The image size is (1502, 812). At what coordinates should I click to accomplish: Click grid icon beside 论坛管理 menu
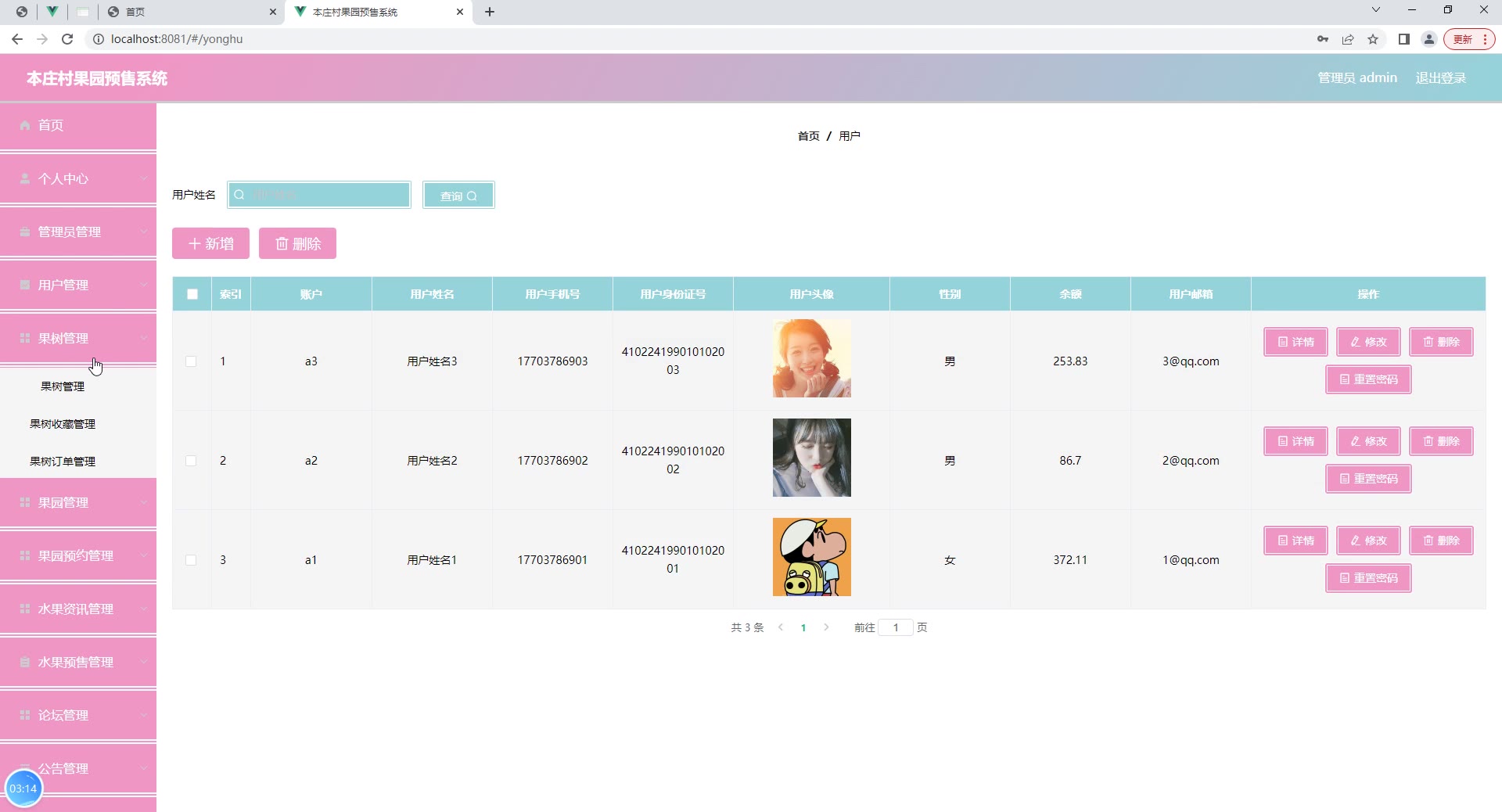(x=25, y=715)
